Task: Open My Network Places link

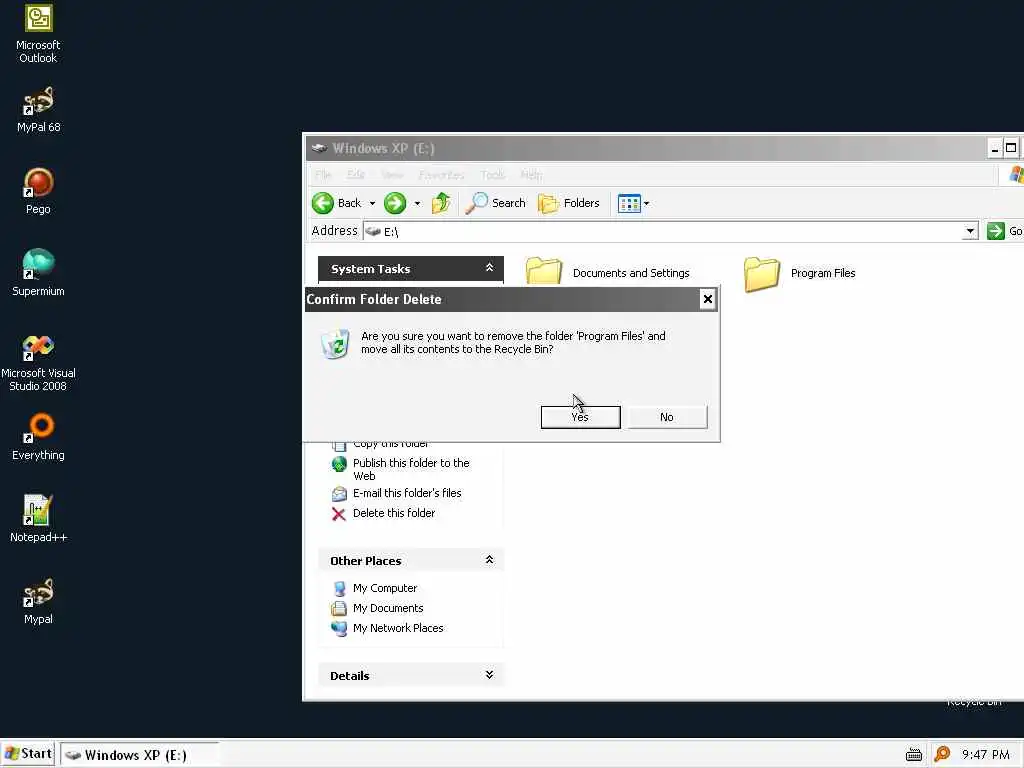Action: coord(398,628)
